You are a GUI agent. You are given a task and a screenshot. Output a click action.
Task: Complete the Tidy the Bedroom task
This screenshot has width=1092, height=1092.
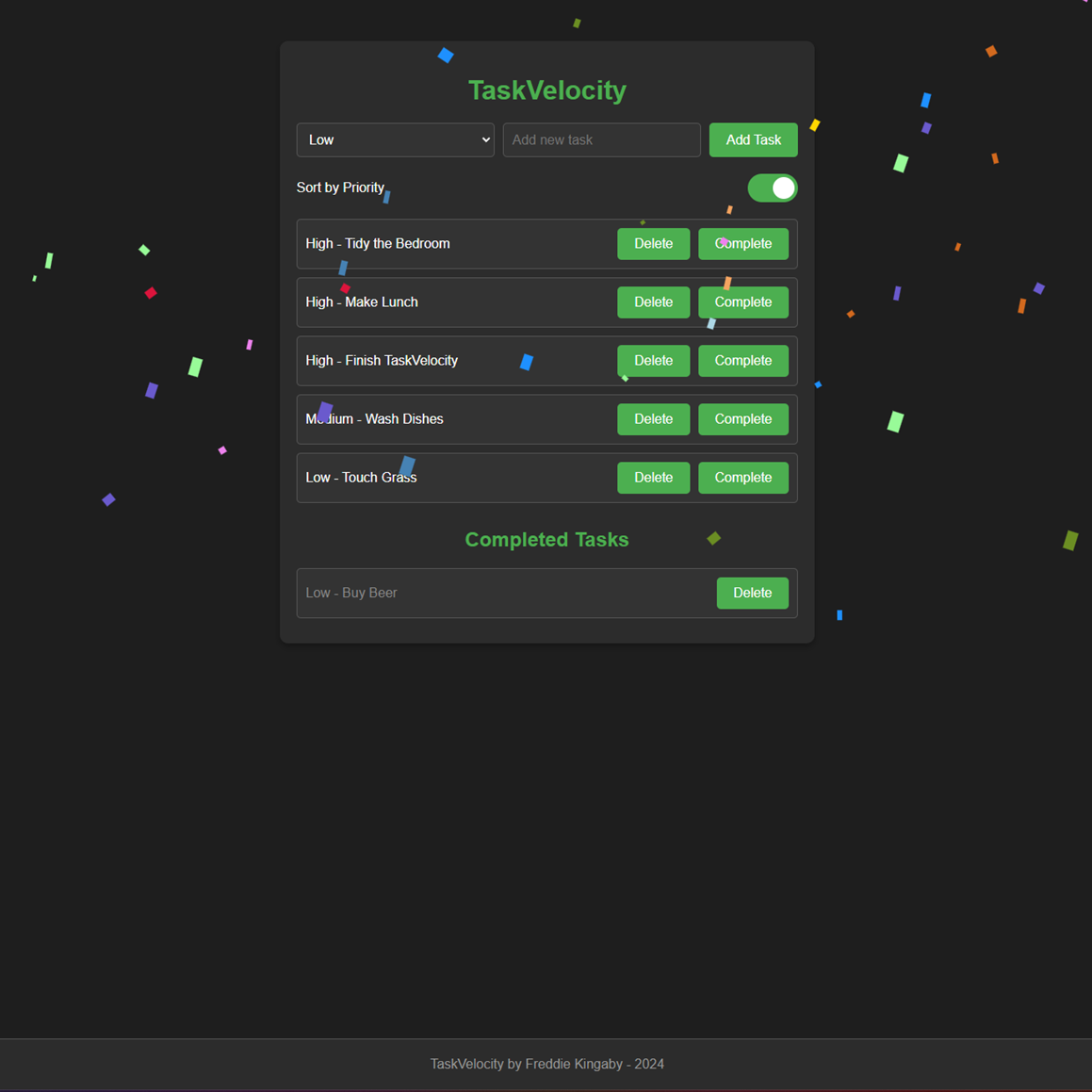click(742, 244)
